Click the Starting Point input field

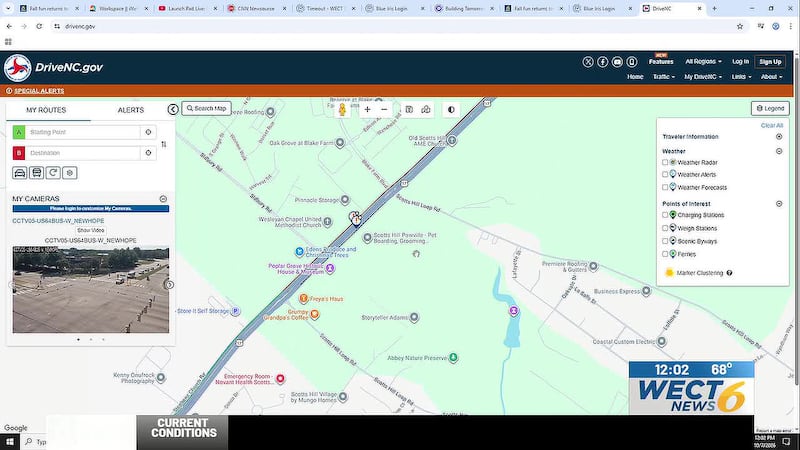(83, 132)
